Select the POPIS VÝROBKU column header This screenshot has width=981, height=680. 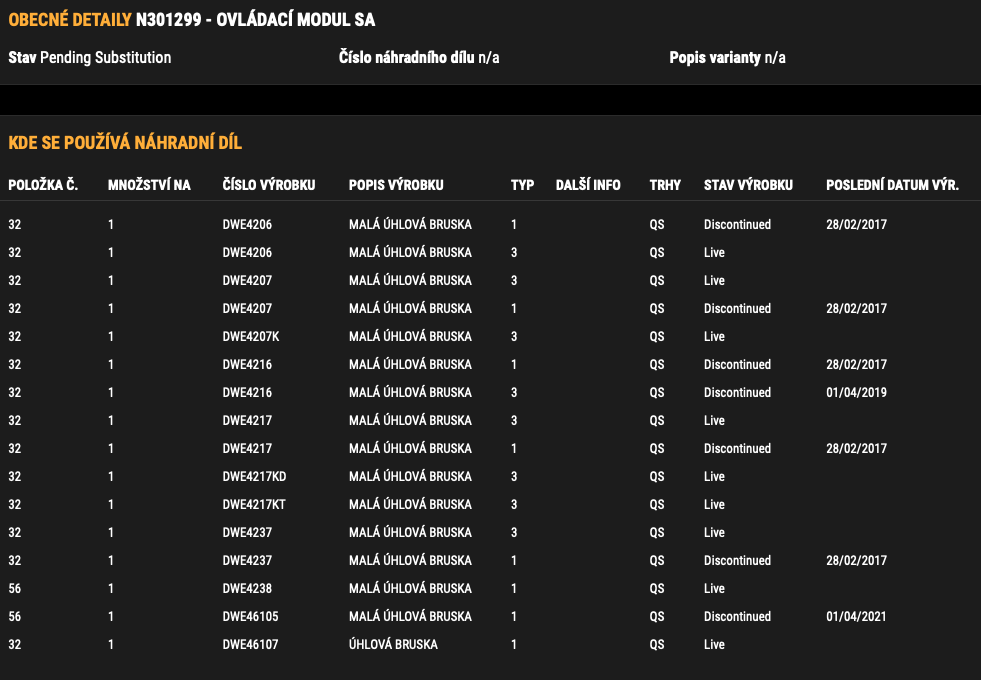point(396,185)
